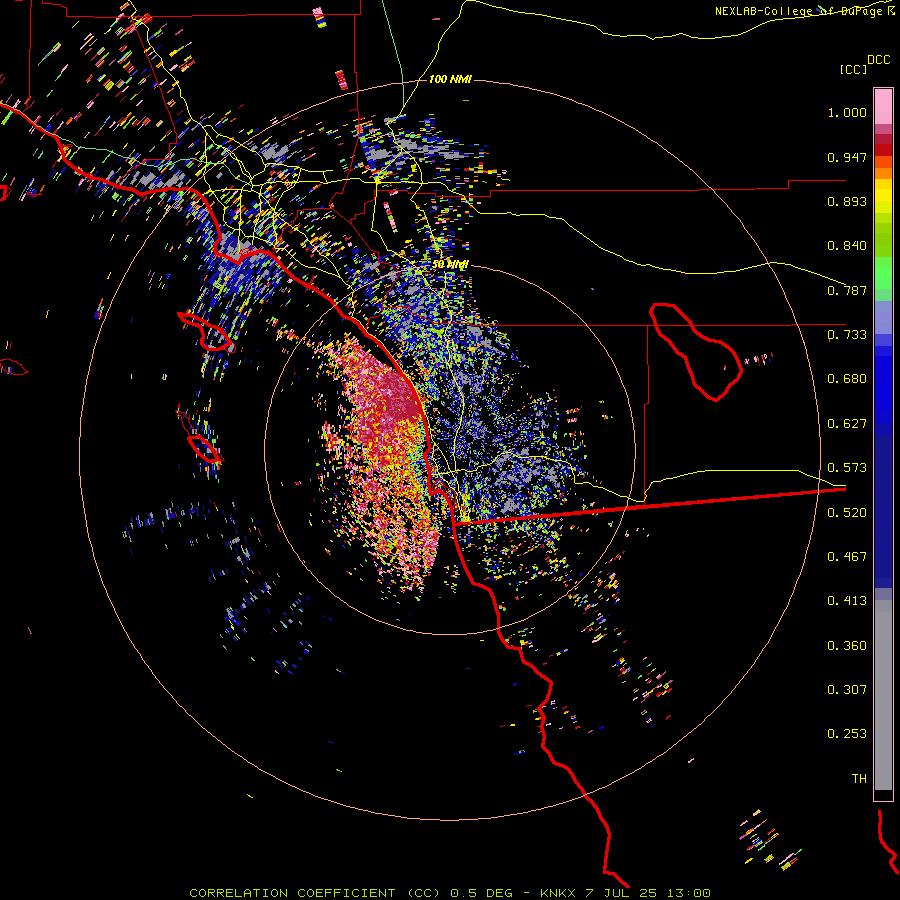
Task: Click the 0.307 legend value
Action: pos(847,690)
